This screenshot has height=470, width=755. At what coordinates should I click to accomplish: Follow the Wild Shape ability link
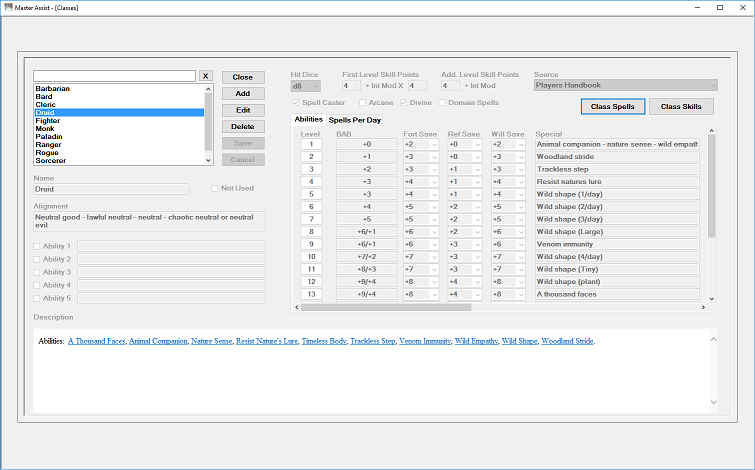pyautogui.click(x=520, y=341)
